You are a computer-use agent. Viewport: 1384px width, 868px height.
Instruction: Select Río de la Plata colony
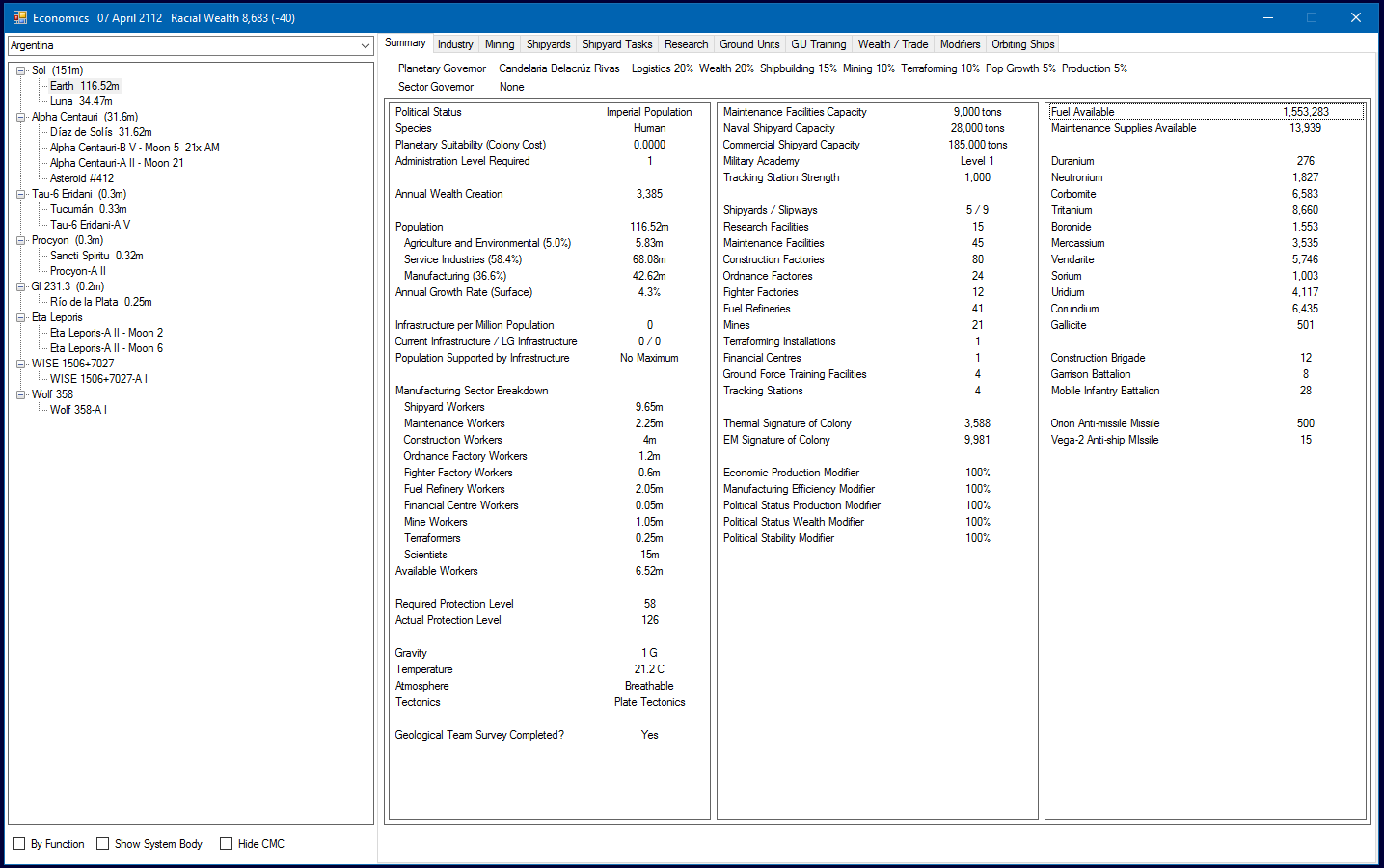coord(101,302)
